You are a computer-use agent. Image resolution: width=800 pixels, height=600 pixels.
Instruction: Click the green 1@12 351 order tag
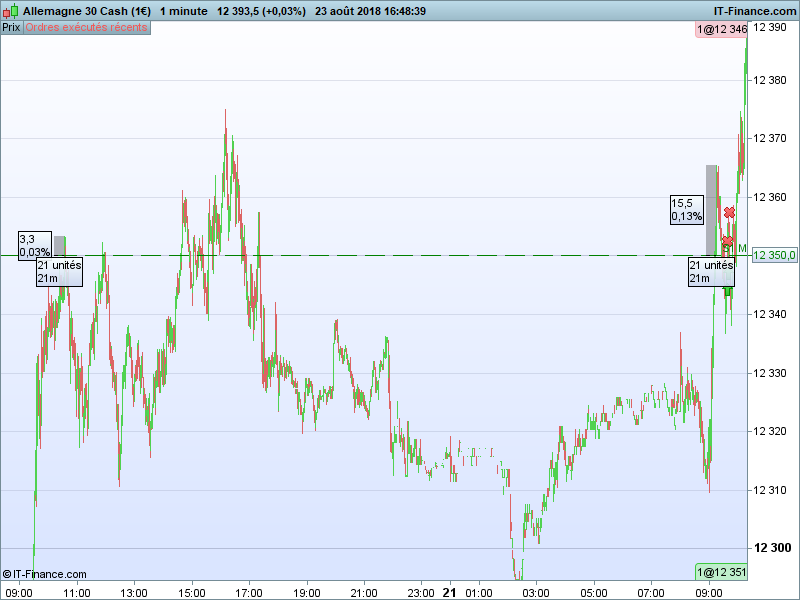click(721, 572)
